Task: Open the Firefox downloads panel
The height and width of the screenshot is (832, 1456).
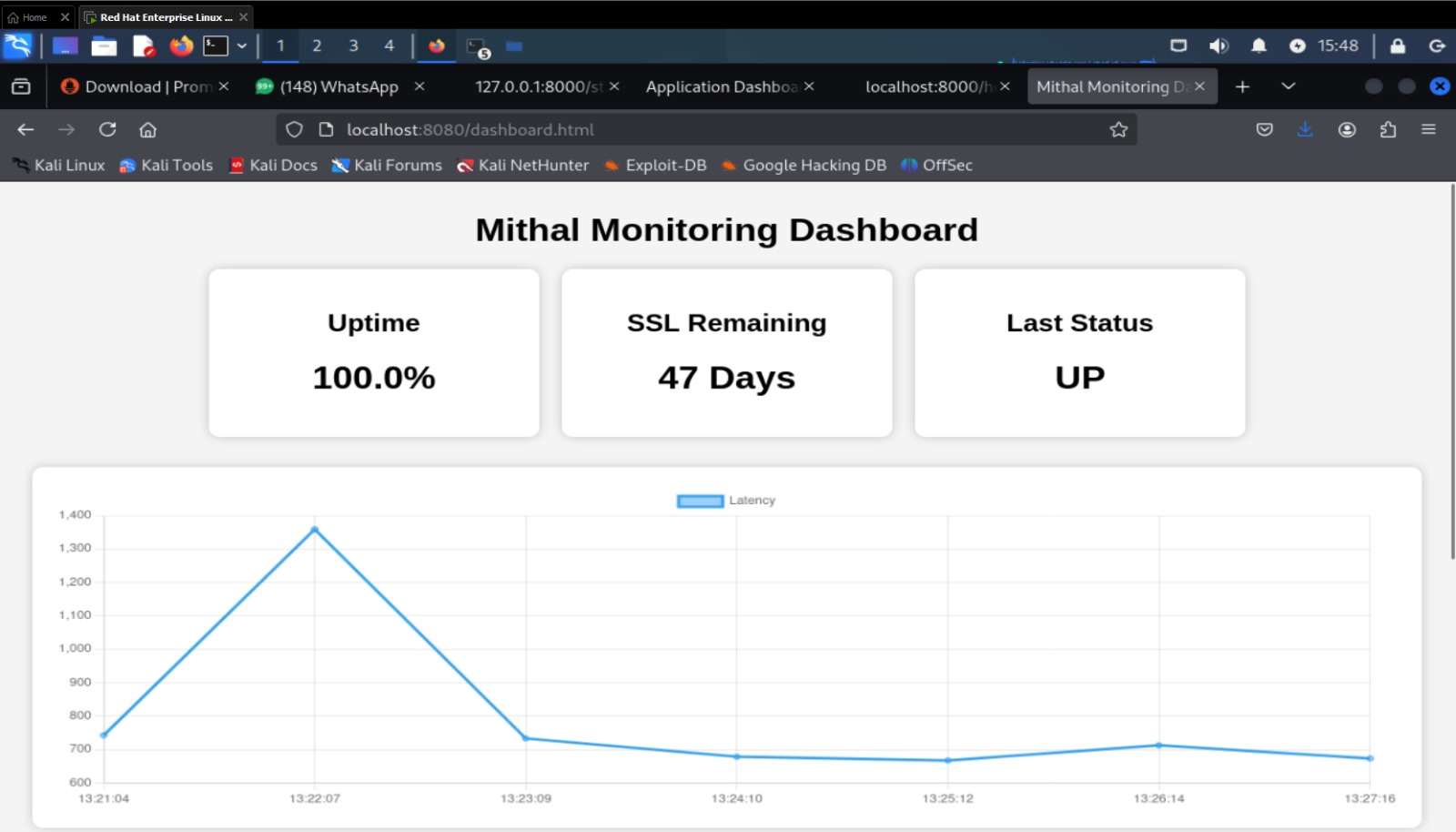Action: pyautogui.click(x=1305, y=129)
